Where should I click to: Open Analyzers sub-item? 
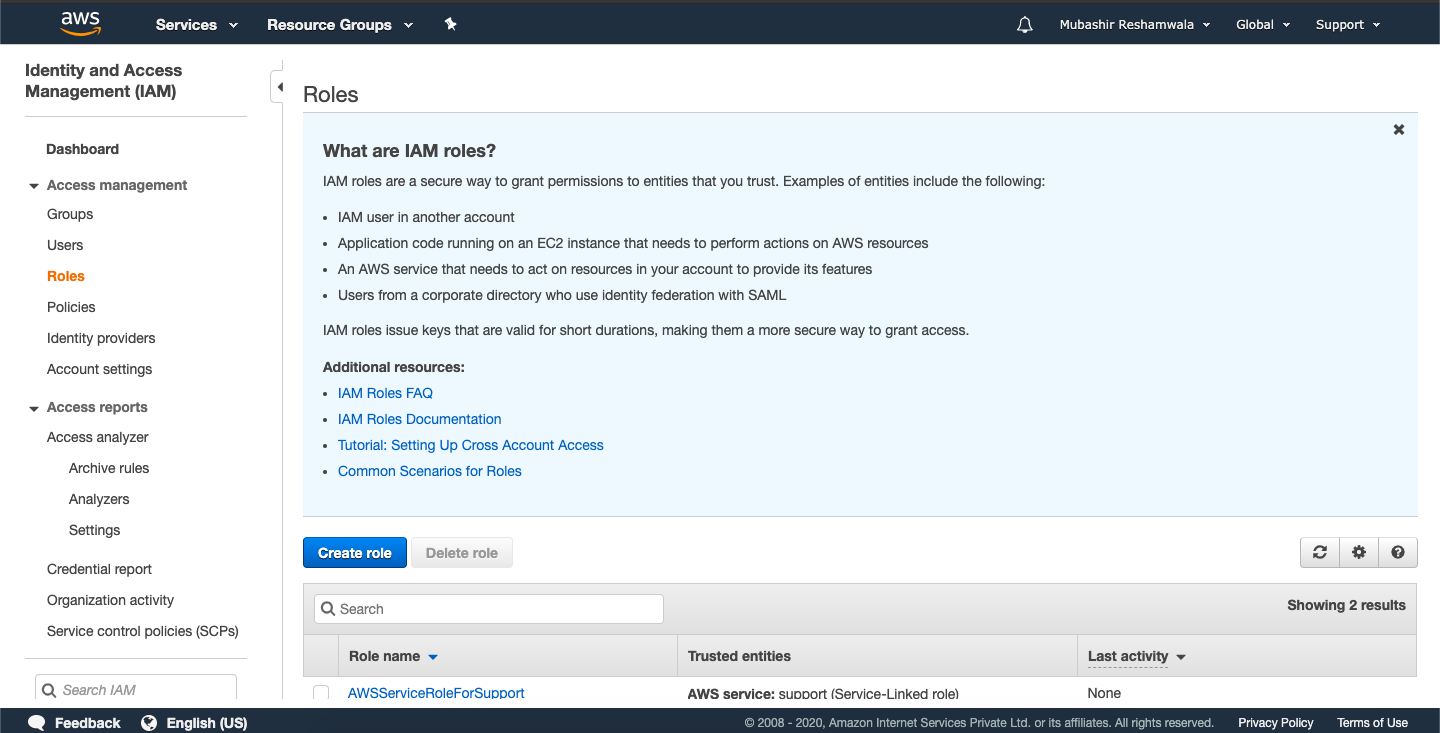pyautogui.click(x=99, y=499)
